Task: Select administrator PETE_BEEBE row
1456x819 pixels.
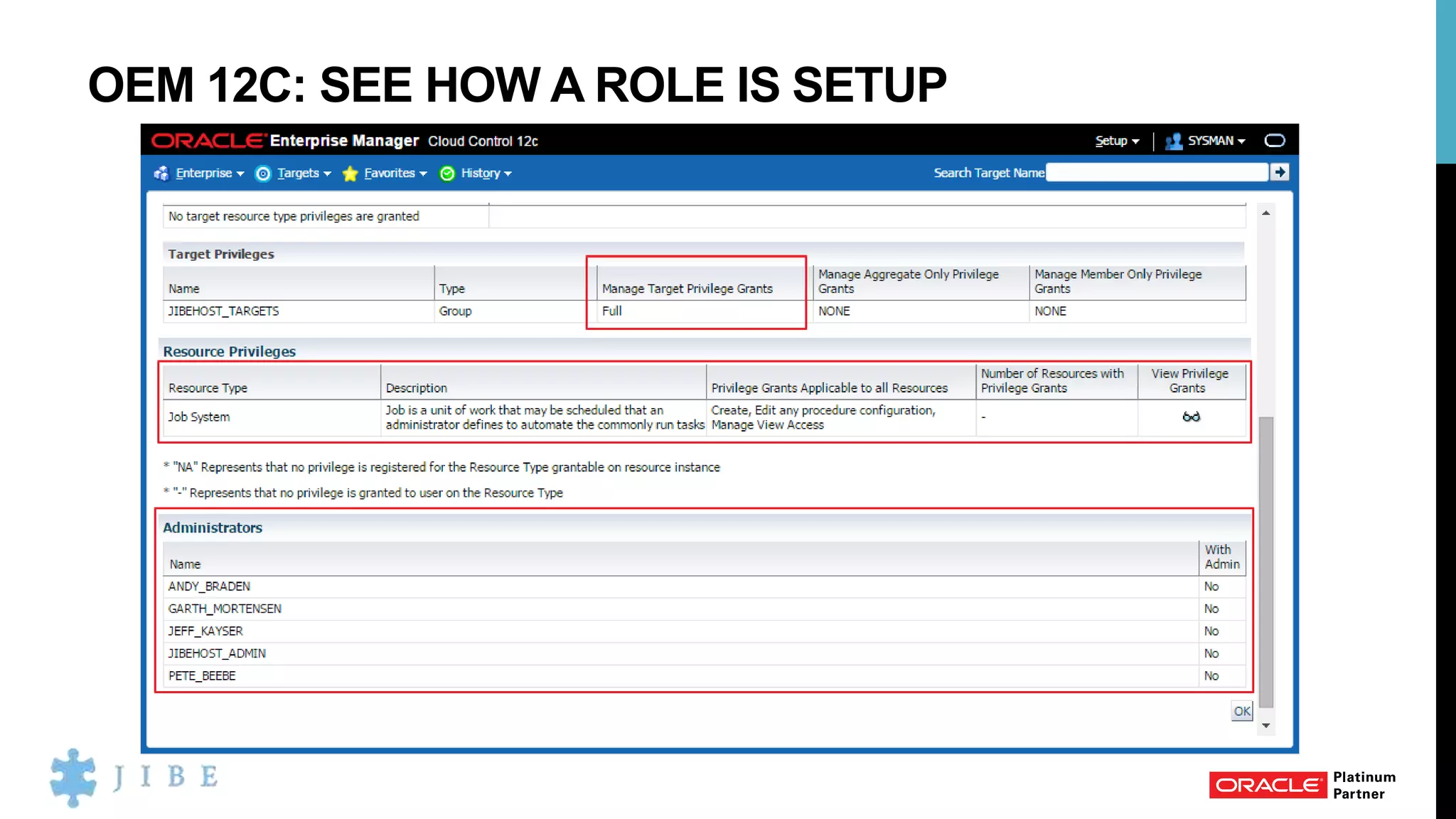Action: click(705, 676)
